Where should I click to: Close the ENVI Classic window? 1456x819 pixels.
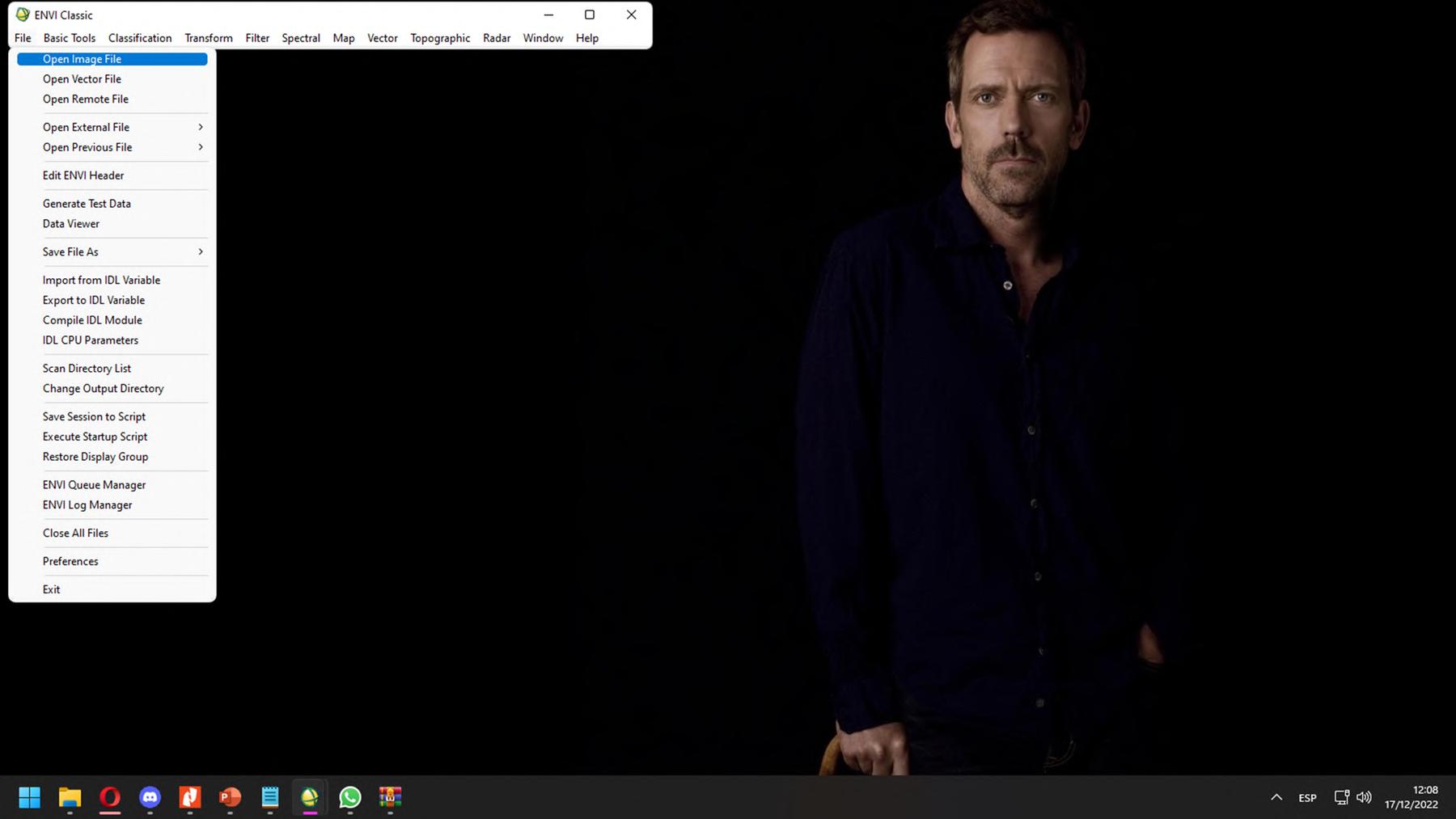click(632, 15)
